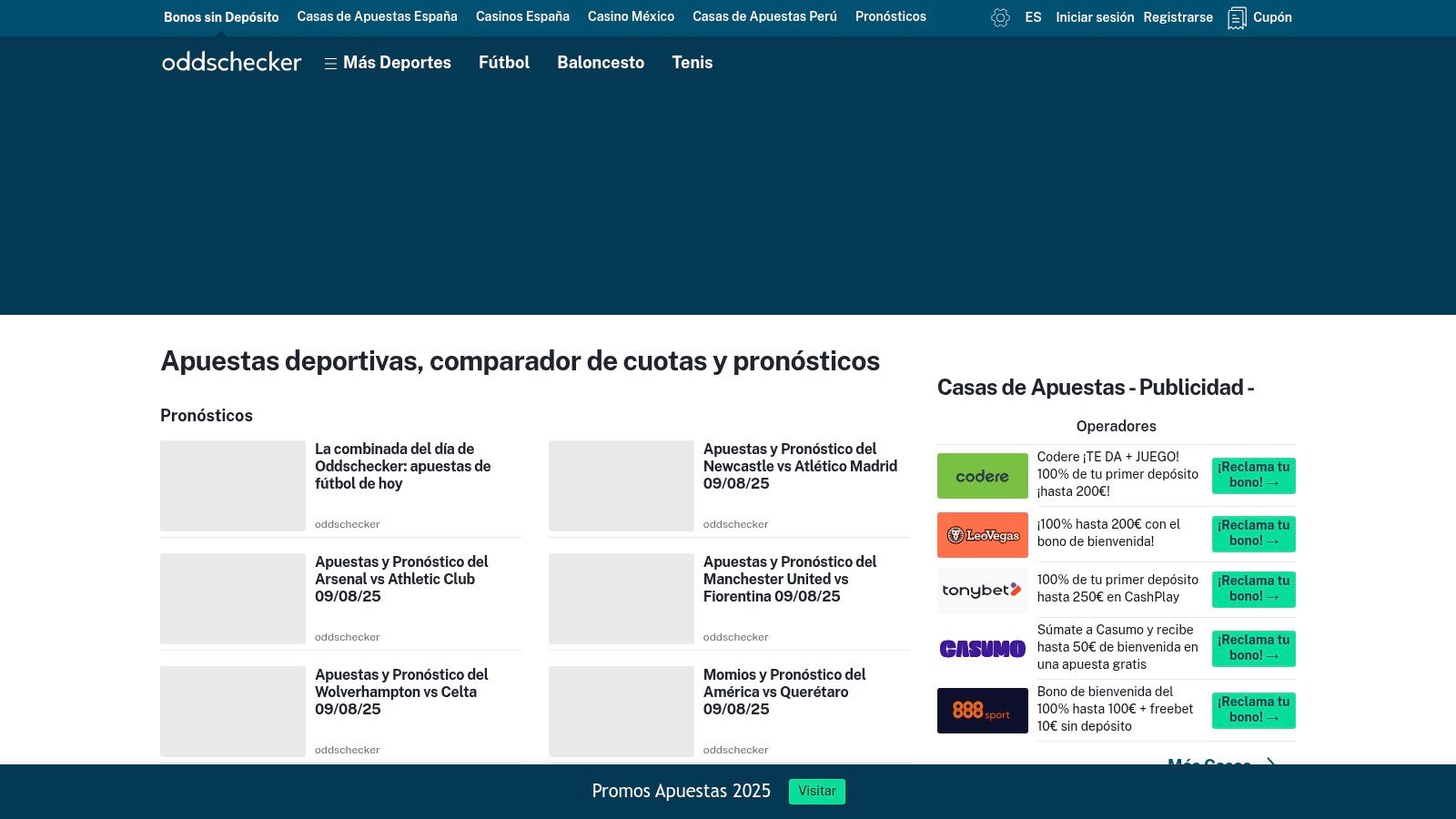Click thumbnail of La combinada article
This screenshot has height=819, width=1456.
point(233,486)
